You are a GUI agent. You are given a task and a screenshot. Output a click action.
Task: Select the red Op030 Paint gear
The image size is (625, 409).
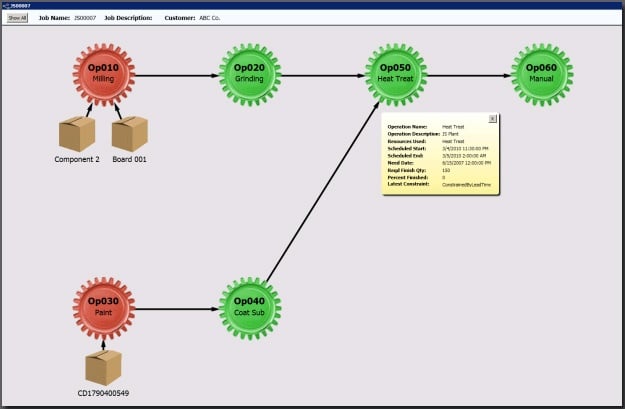(103, 308)
